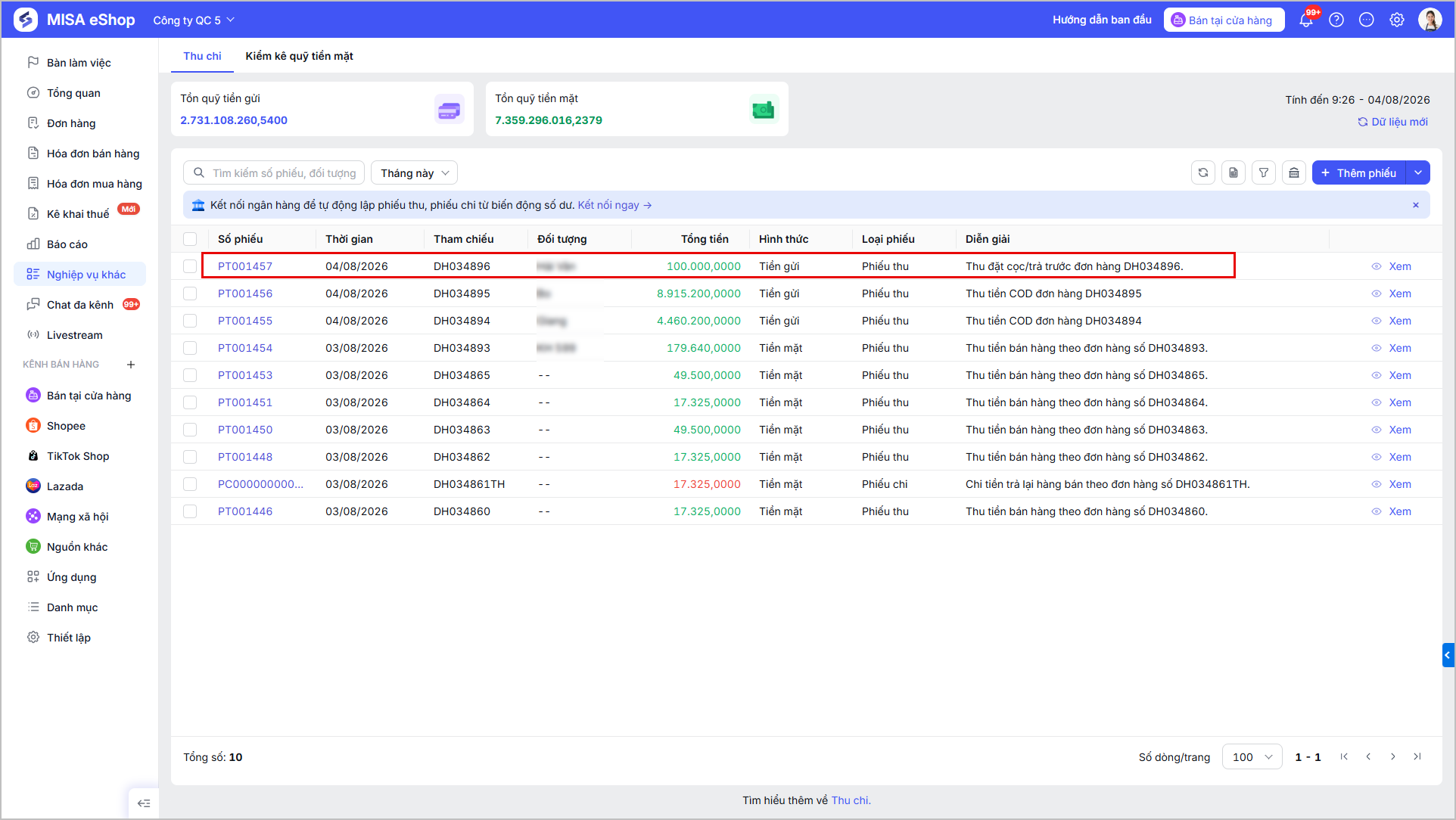
Task: Click the export document icon in toolbar
Action: tap(1234, 173)
